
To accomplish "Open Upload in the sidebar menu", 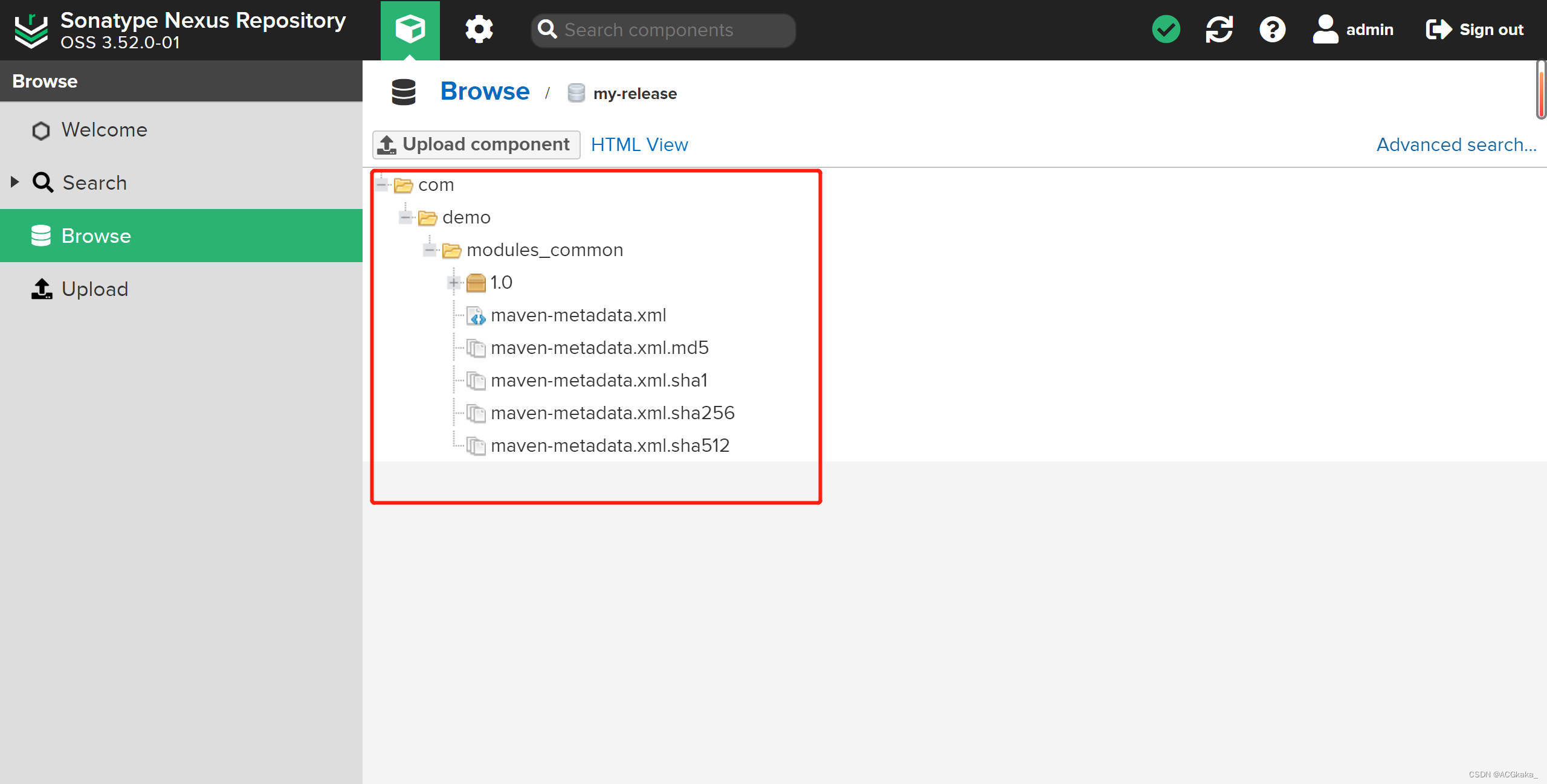I will pos(94,289).
